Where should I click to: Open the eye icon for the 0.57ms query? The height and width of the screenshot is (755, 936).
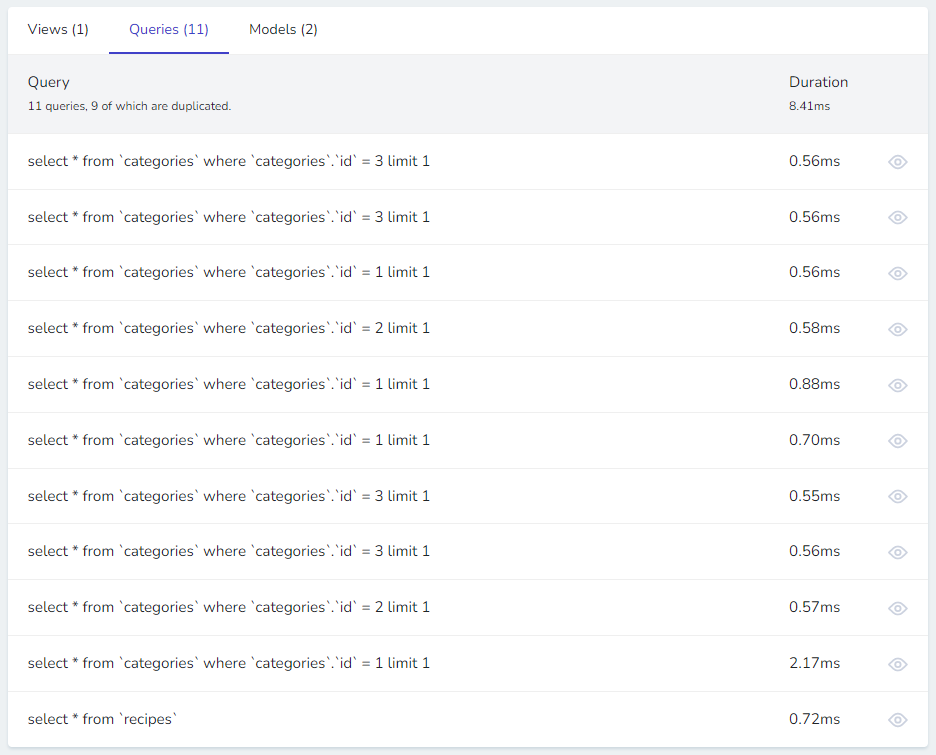click(897, 607)
